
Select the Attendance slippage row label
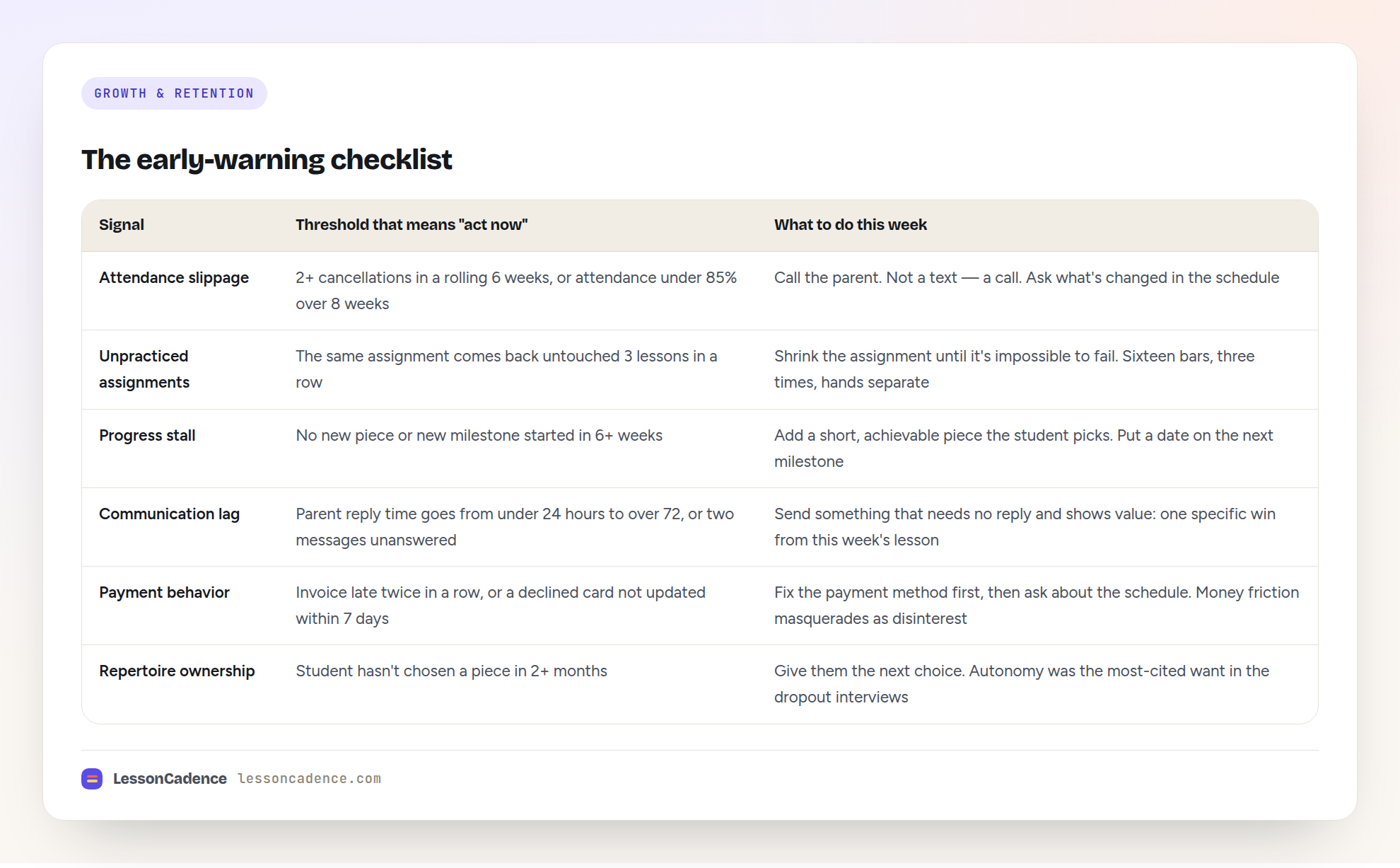point(174,278)
